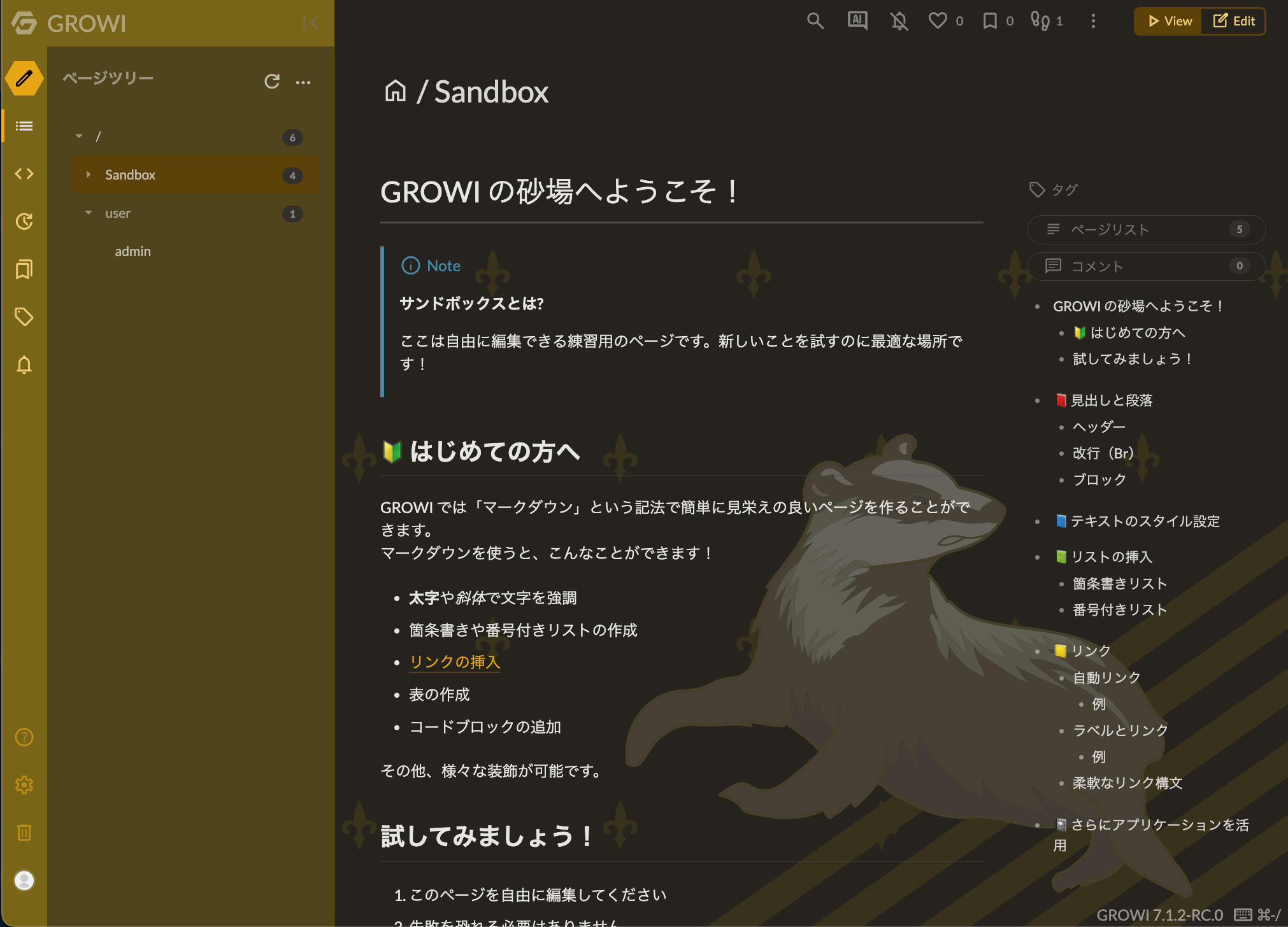
Task: Open in-app notifications bell in sidebar
Action: coord(24,365)
